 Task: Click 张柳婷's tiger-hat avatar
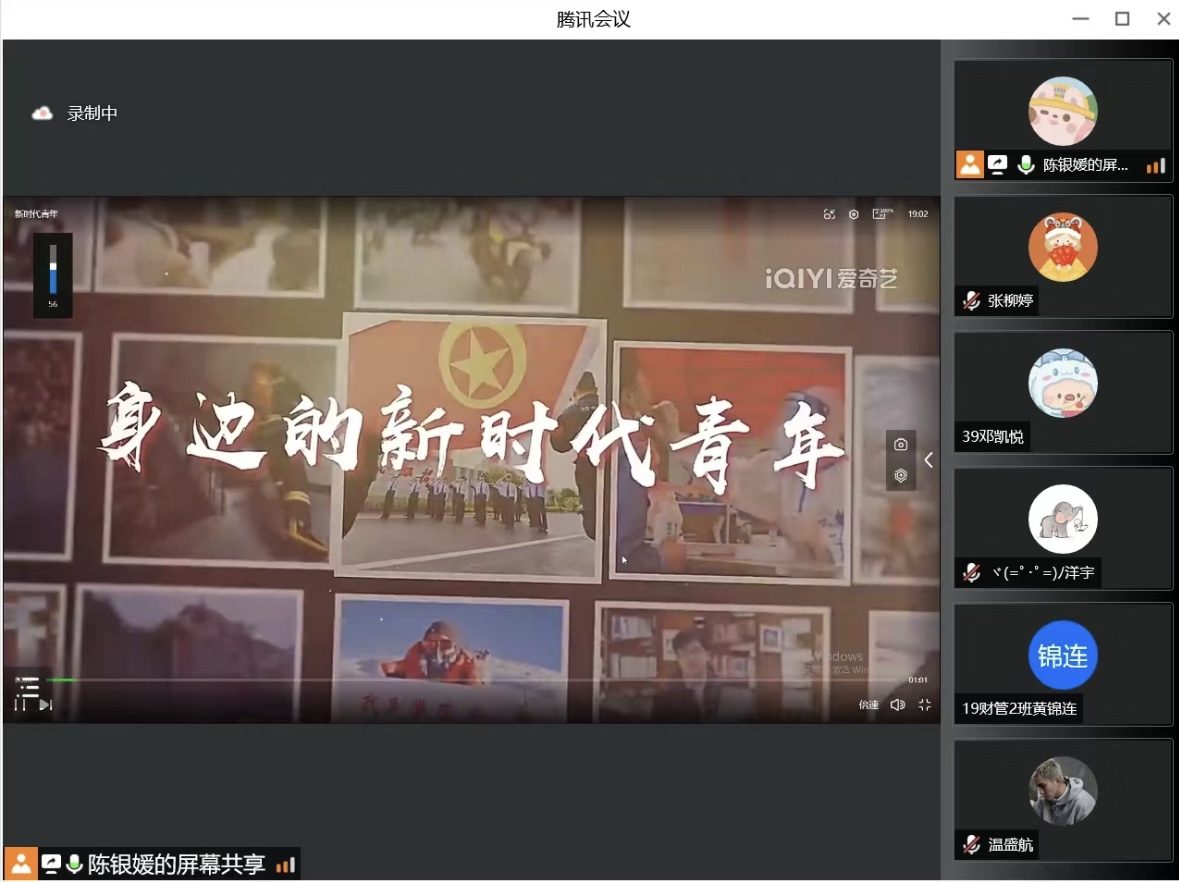pyautogui.click(x=1062, y=247)
